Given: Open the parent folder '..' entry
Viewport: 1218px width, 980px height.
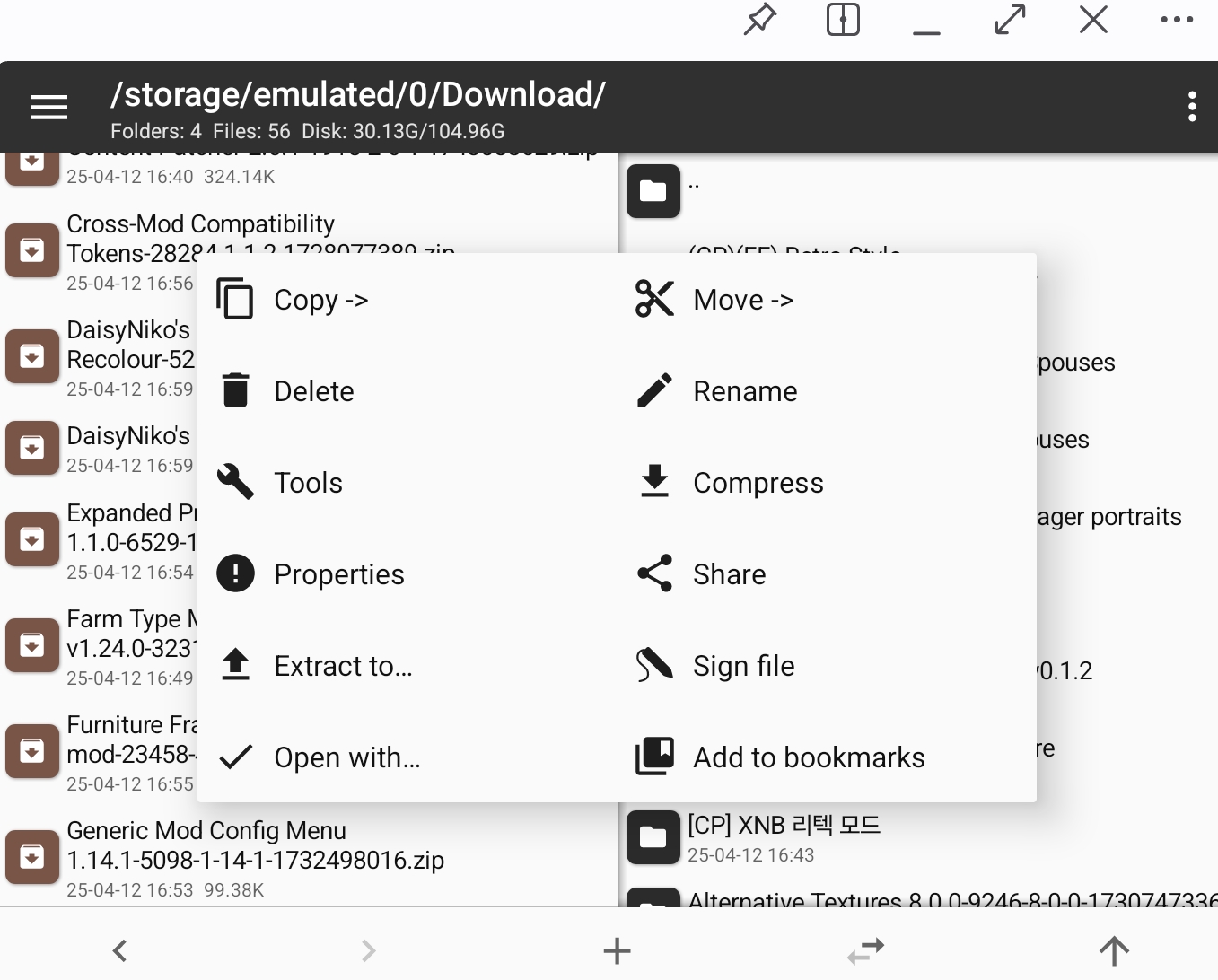Looking at the screenshot, I should pyautogui.click(x=918, y=190).
